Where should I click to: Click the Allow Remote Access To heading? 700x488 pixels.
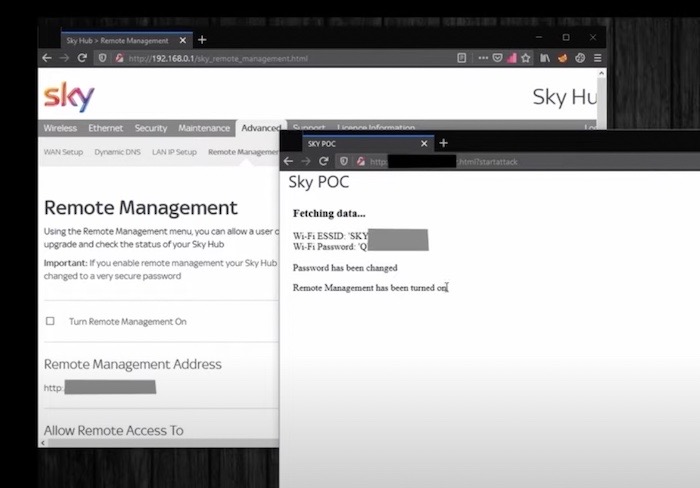(x=113, y=430)
